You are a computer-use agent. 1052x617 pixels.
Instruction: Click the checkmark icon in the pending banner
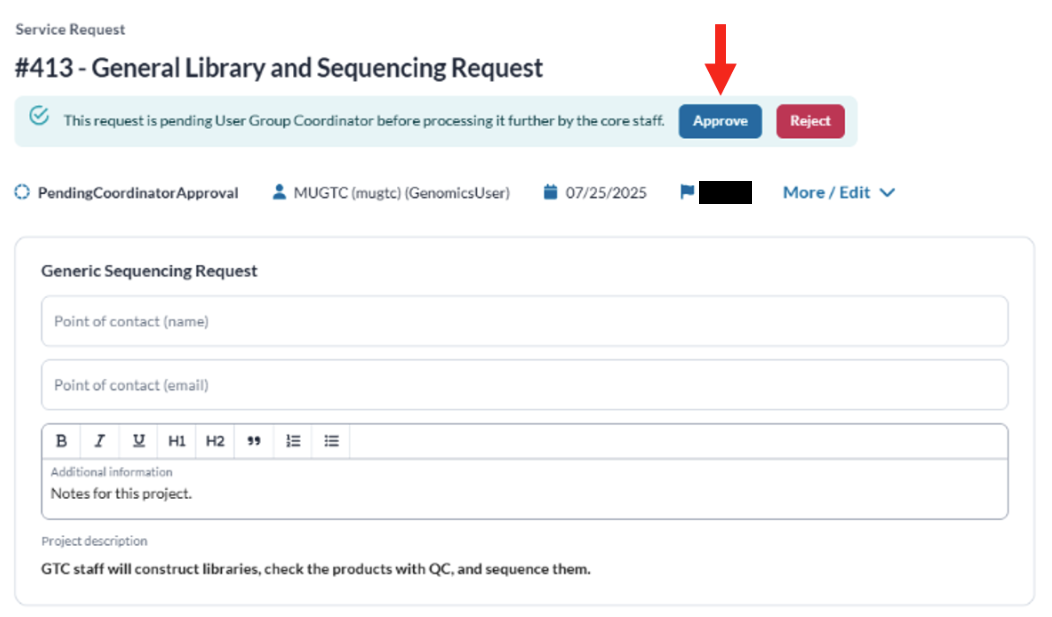coord(39,116)
